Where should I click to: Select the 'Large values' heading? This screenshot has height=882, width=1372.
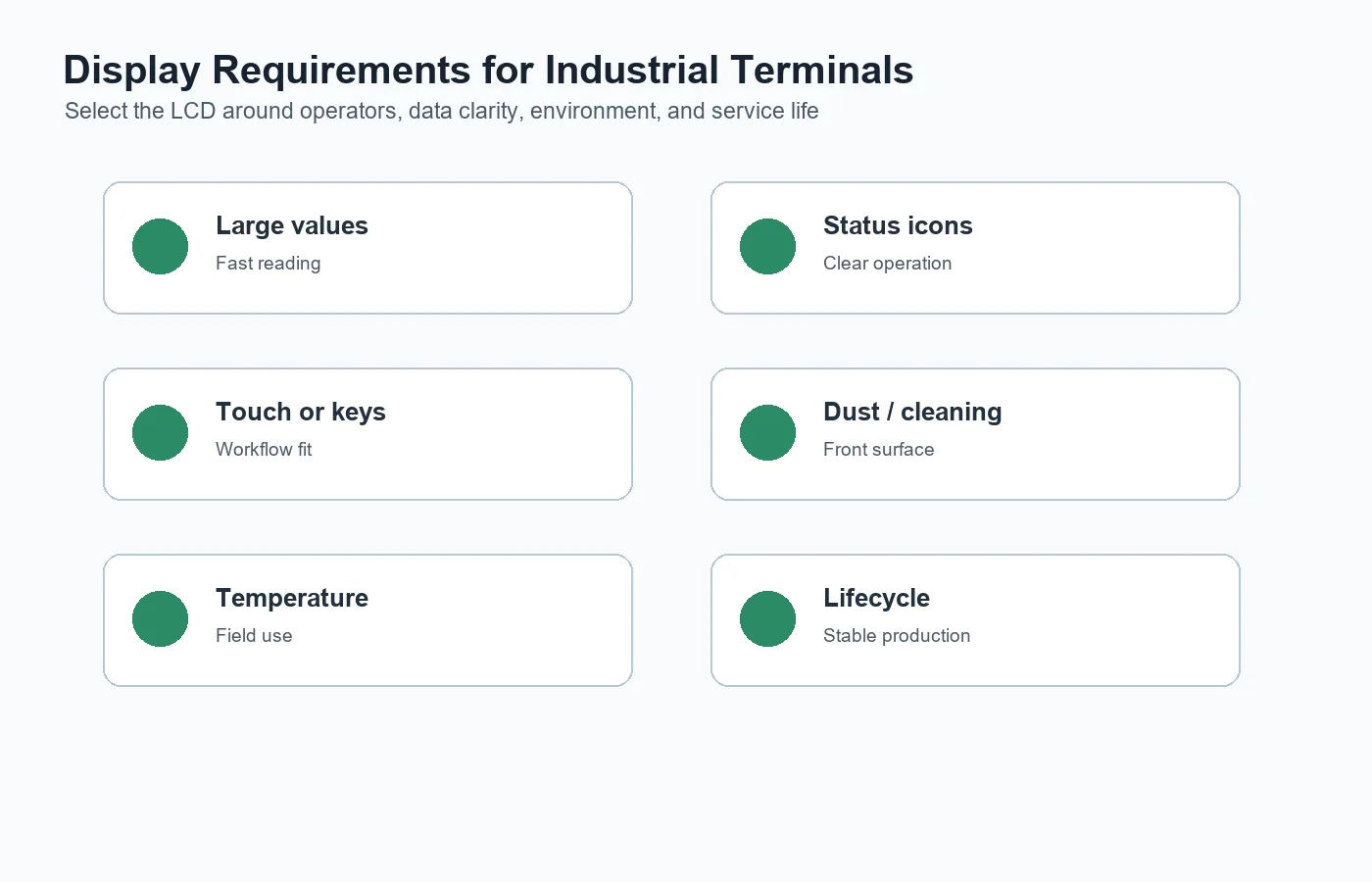292,225
